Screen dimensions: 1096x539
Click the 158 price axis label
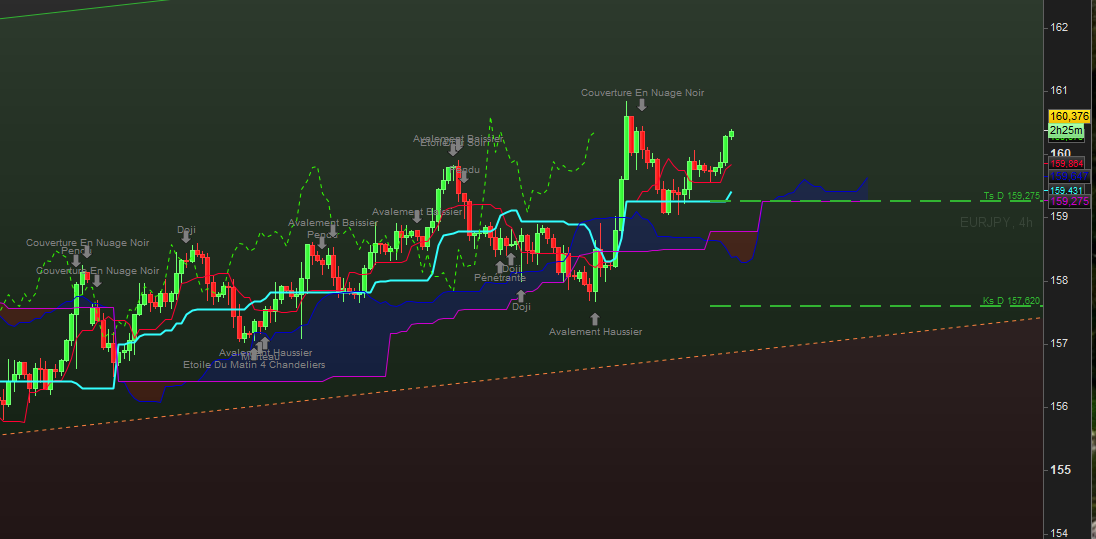click(x=1059, y=280)
